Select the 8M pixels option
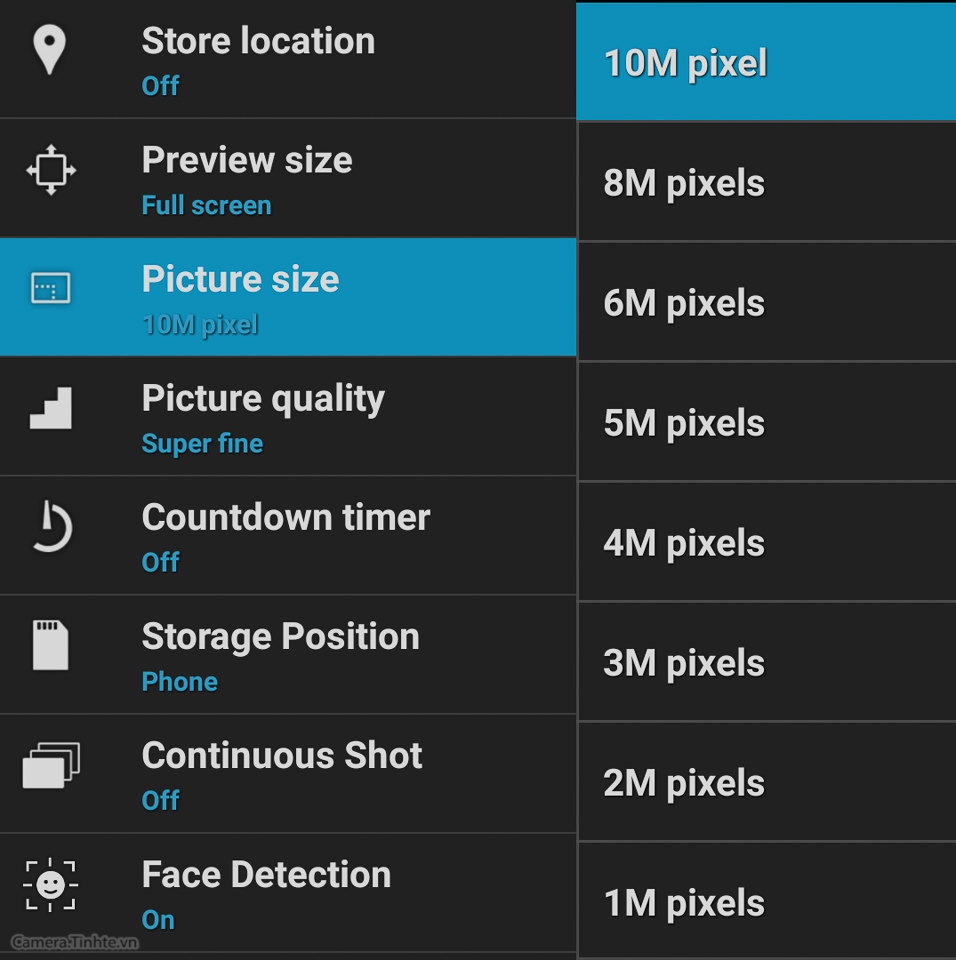 pyautogui.click(x=767, y=182)
